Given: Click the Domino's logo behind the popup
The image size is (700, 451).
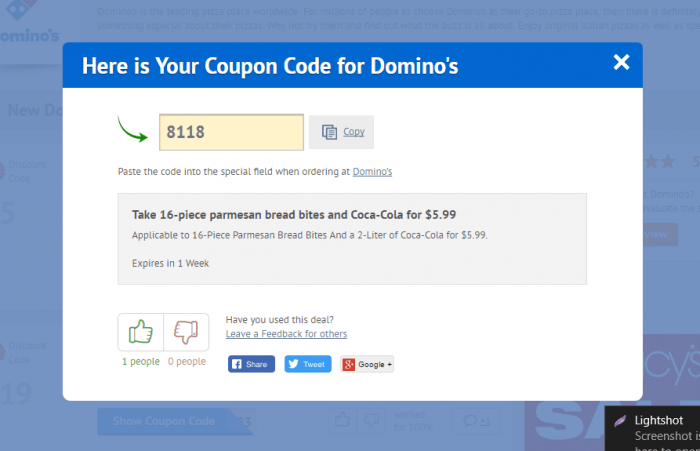Looking at the screenshot, I should coord(29,22).
